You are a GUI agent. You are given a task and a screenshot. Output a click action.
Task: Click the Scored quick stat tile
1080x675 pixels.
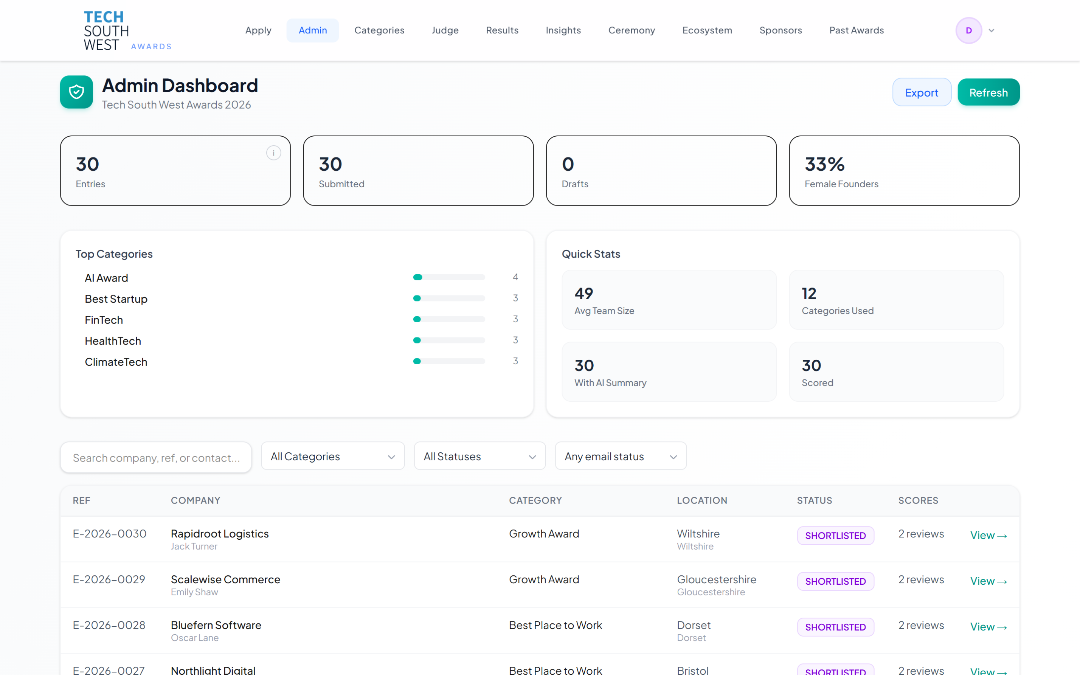point(896,372)
